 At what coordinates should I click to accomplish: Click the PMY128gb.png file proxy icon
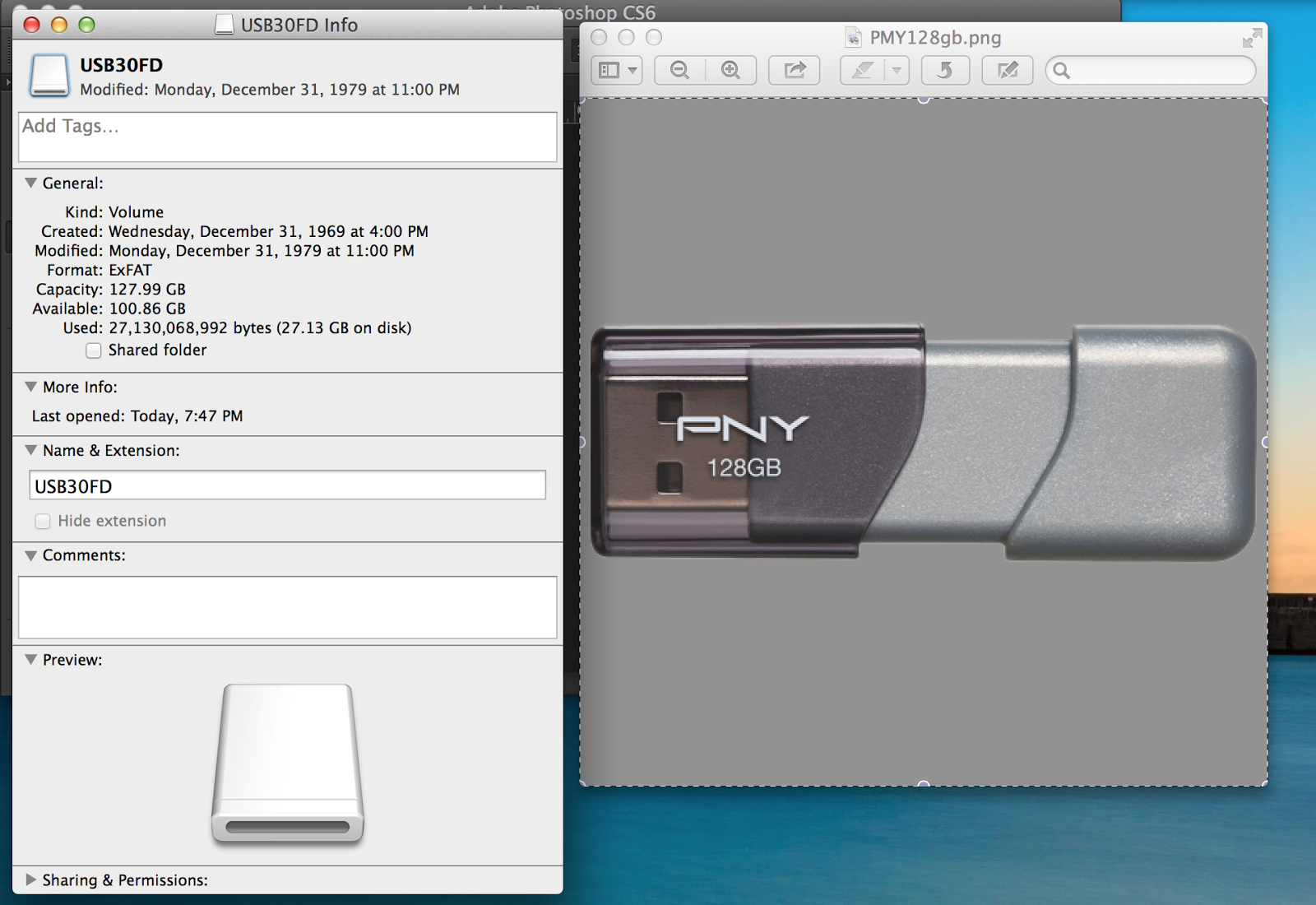click(x=854, y=38)
